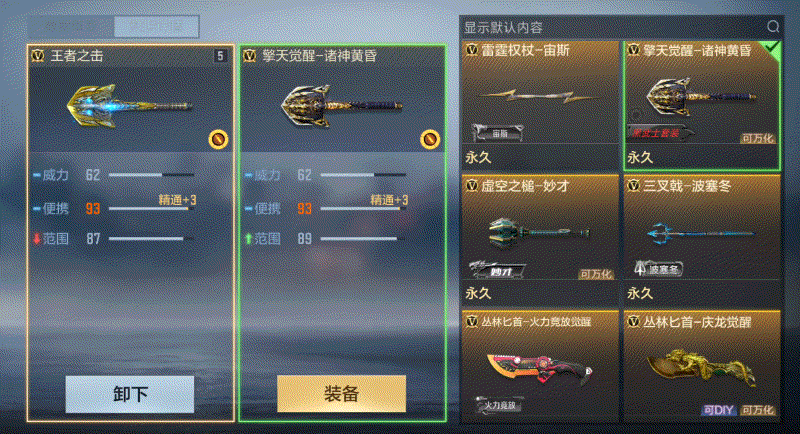Tap skin badge icon on 擎天觉醒 comparison panel
The width and height of the screenshot is (800, 434).
pyautogui.click(x=430, y=139)
